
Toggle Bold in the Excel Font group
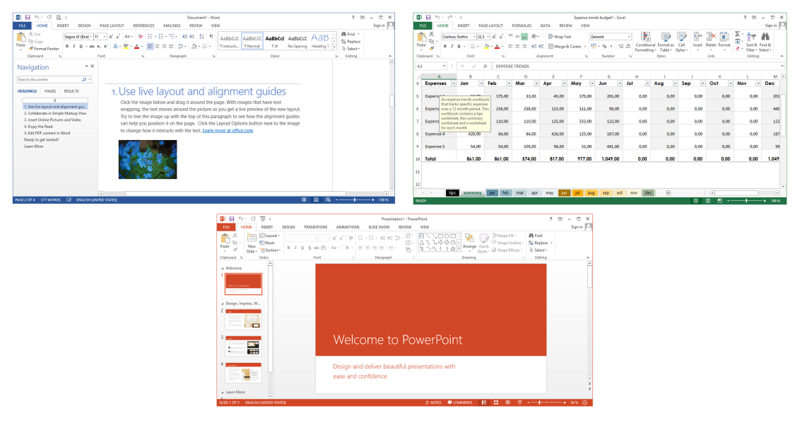point(445,46)
